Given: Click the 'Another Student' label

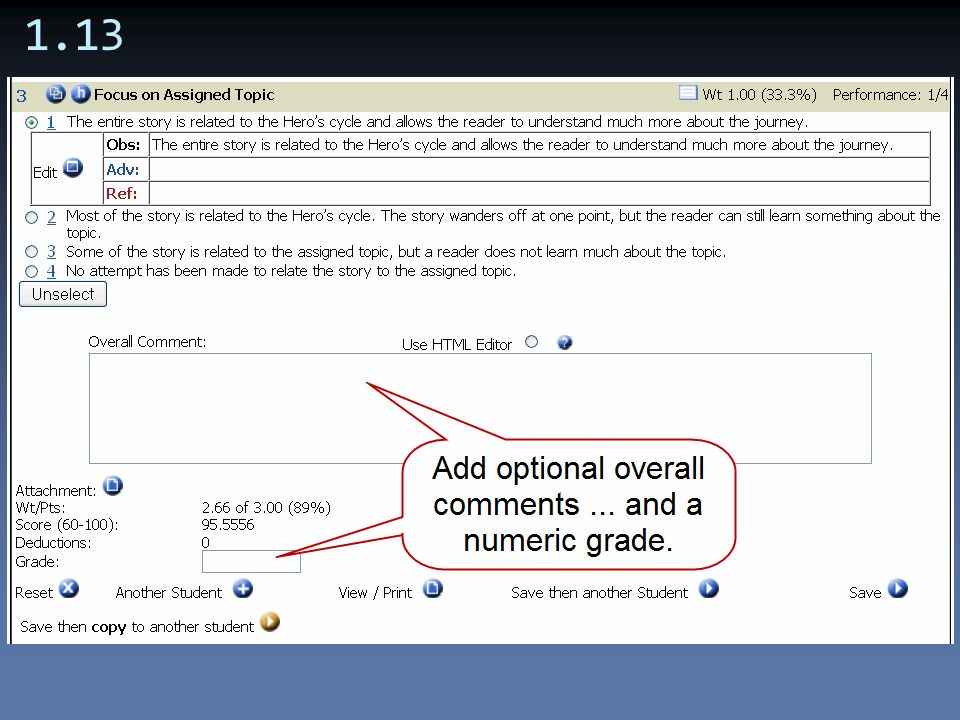Looking at the screenshot, I should point(168,593).
